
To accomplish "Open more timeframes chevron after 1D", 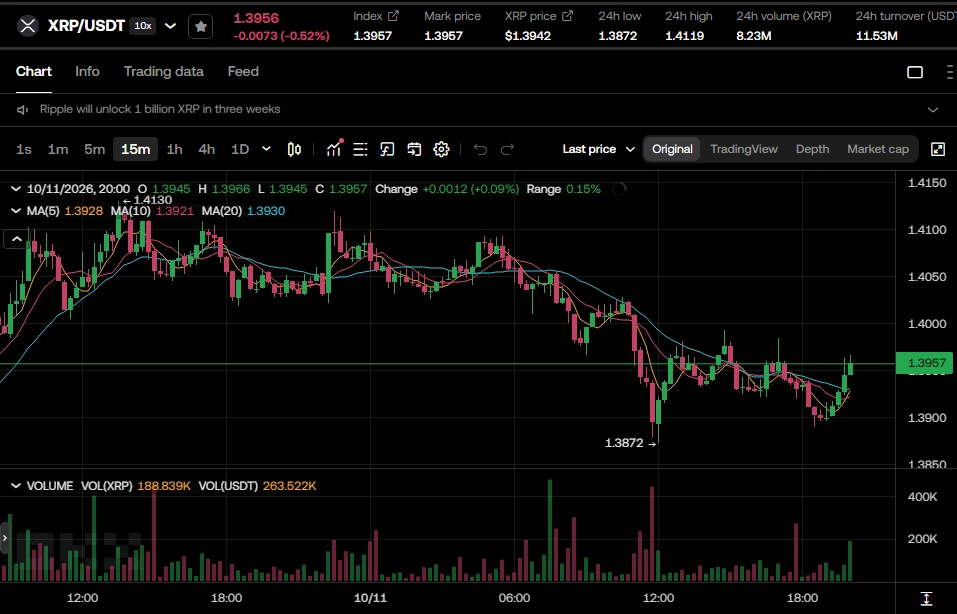I will pyautogui.click(x=266, y=149).
